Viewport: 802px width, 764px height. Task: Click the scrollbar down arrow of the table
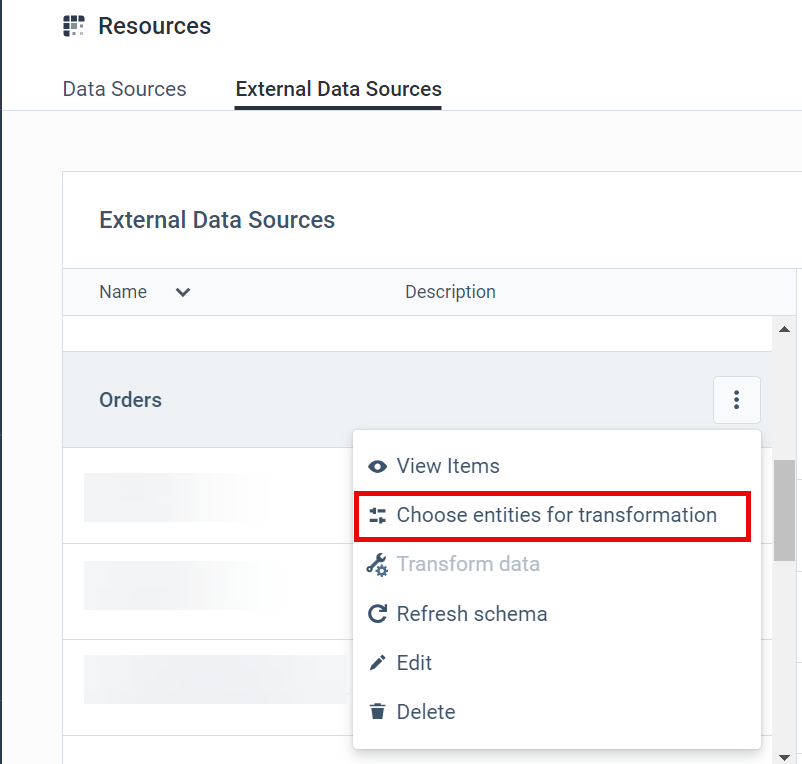pyautogui.click(x=784, y=757)
